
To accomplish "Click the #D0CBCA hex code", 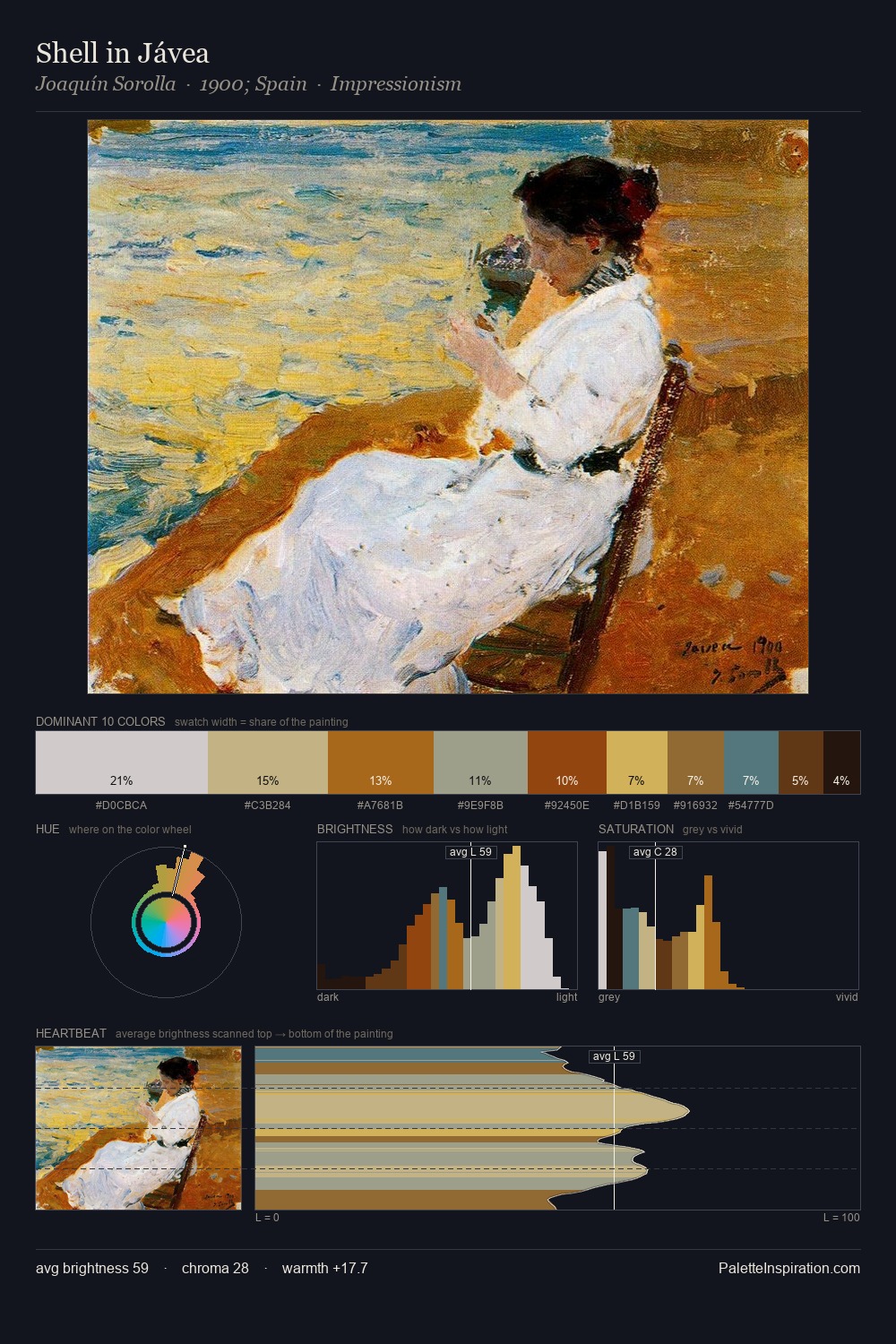I will (x=122, y=806).
